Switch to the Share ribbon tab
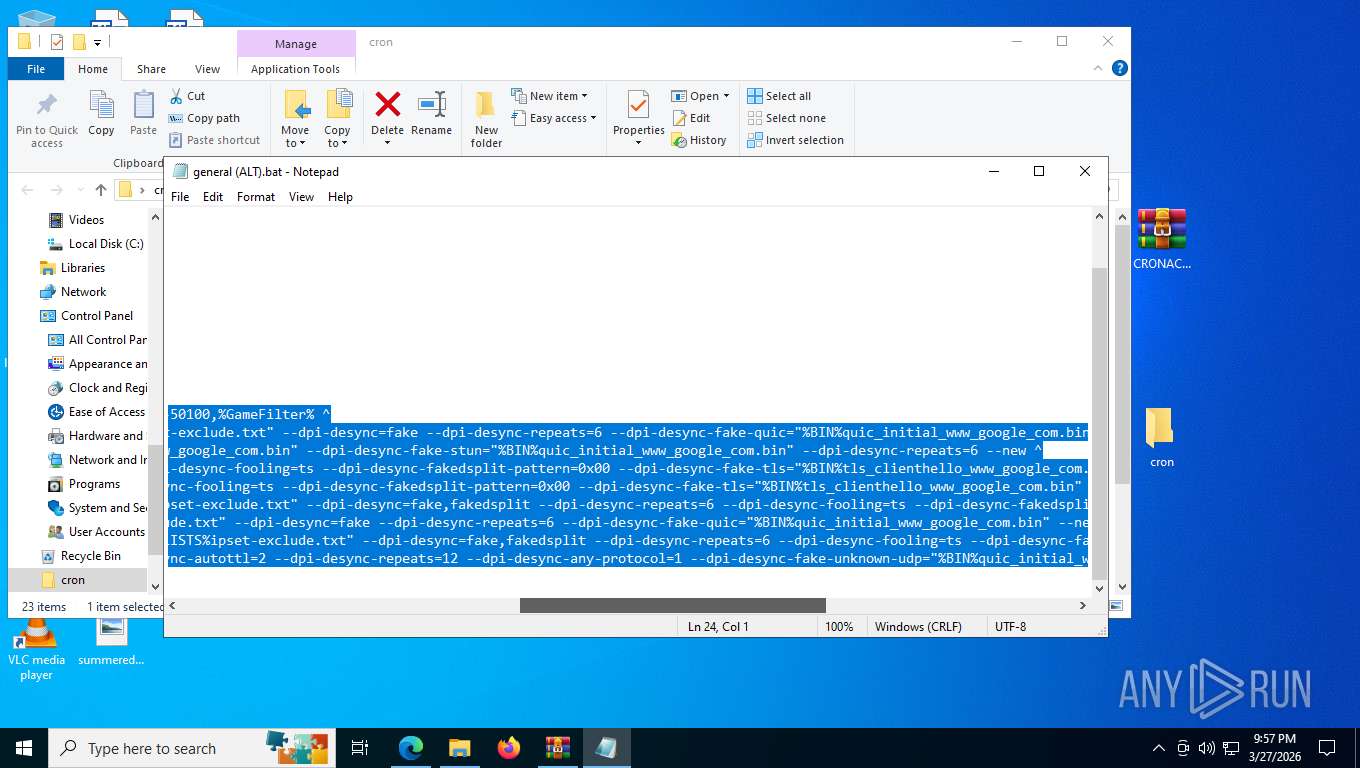The image size is (1360, 768). click(152, 69)
